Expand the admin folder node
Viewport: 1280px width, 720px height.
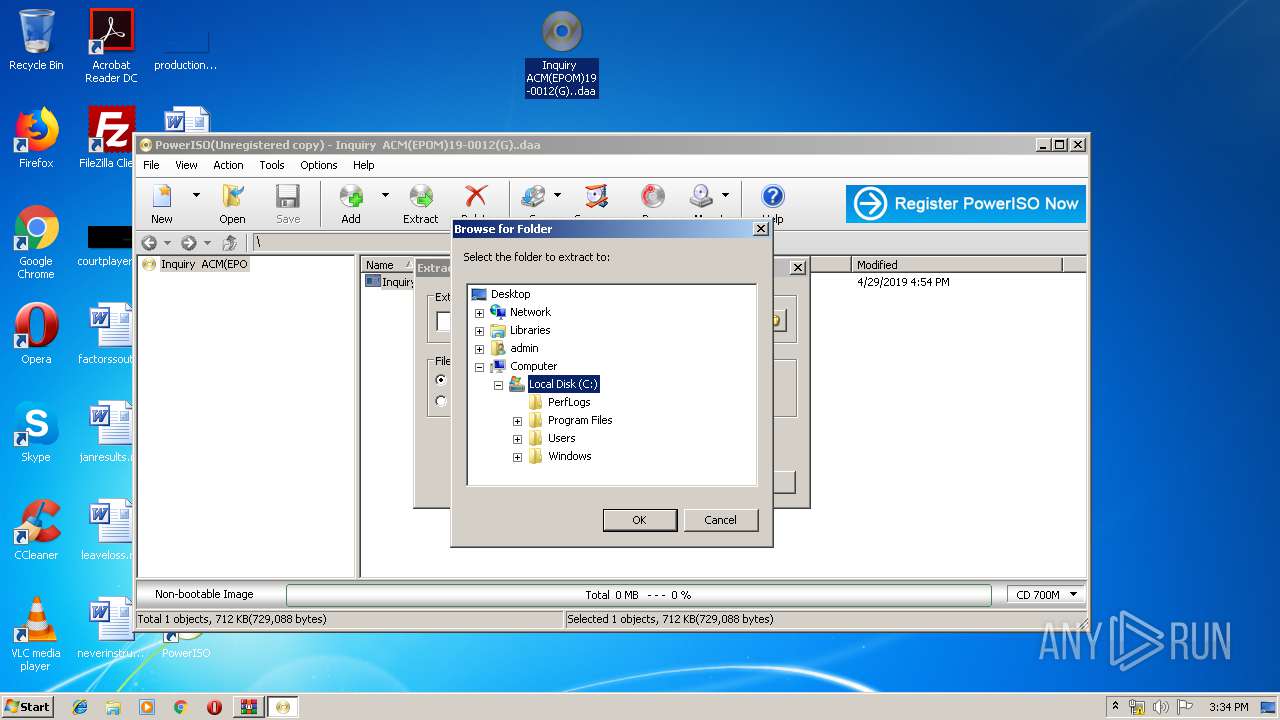[x=479, y=348]
